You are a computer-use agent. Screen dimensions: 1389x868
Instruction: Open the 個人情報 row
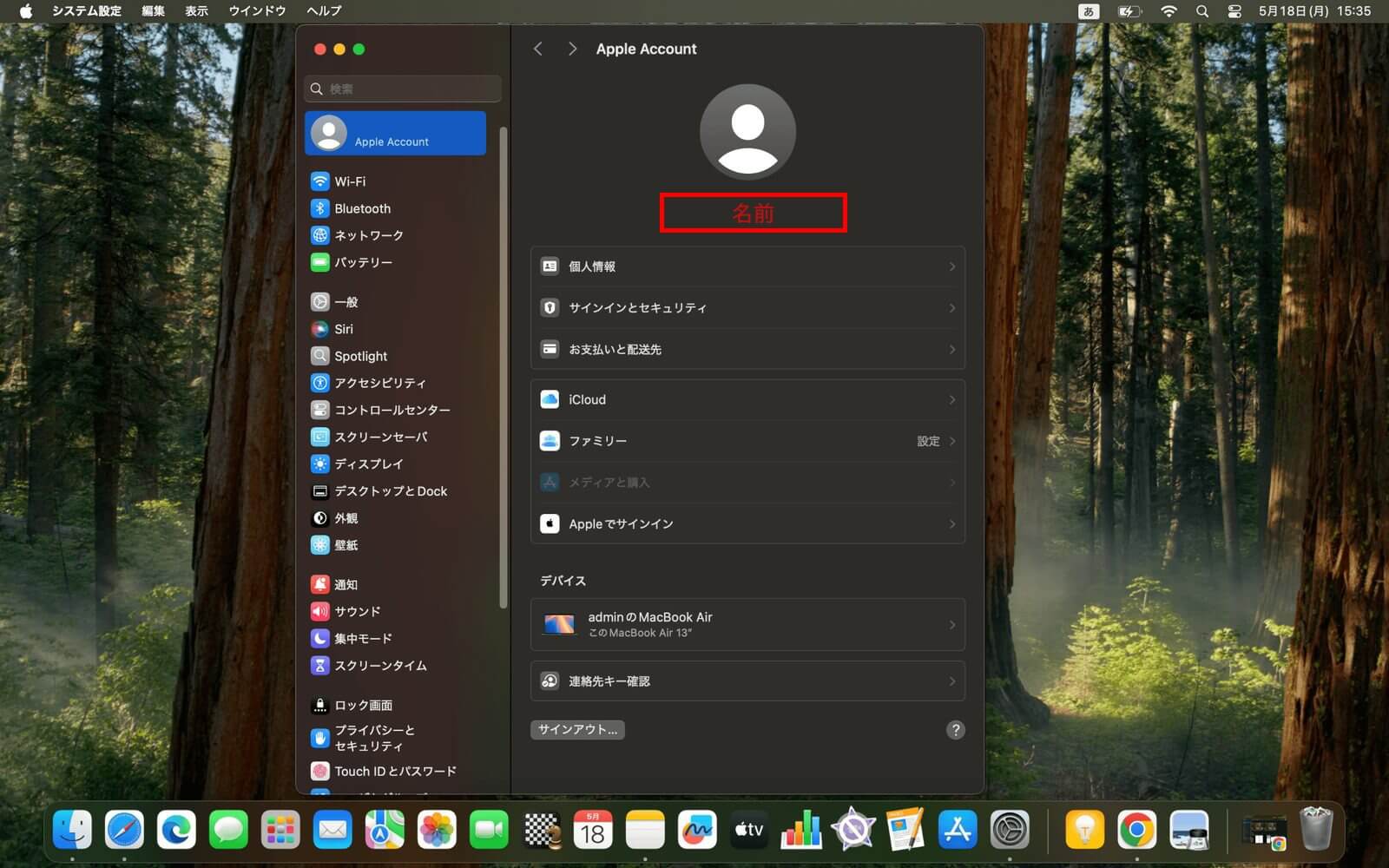pos(747,266)
